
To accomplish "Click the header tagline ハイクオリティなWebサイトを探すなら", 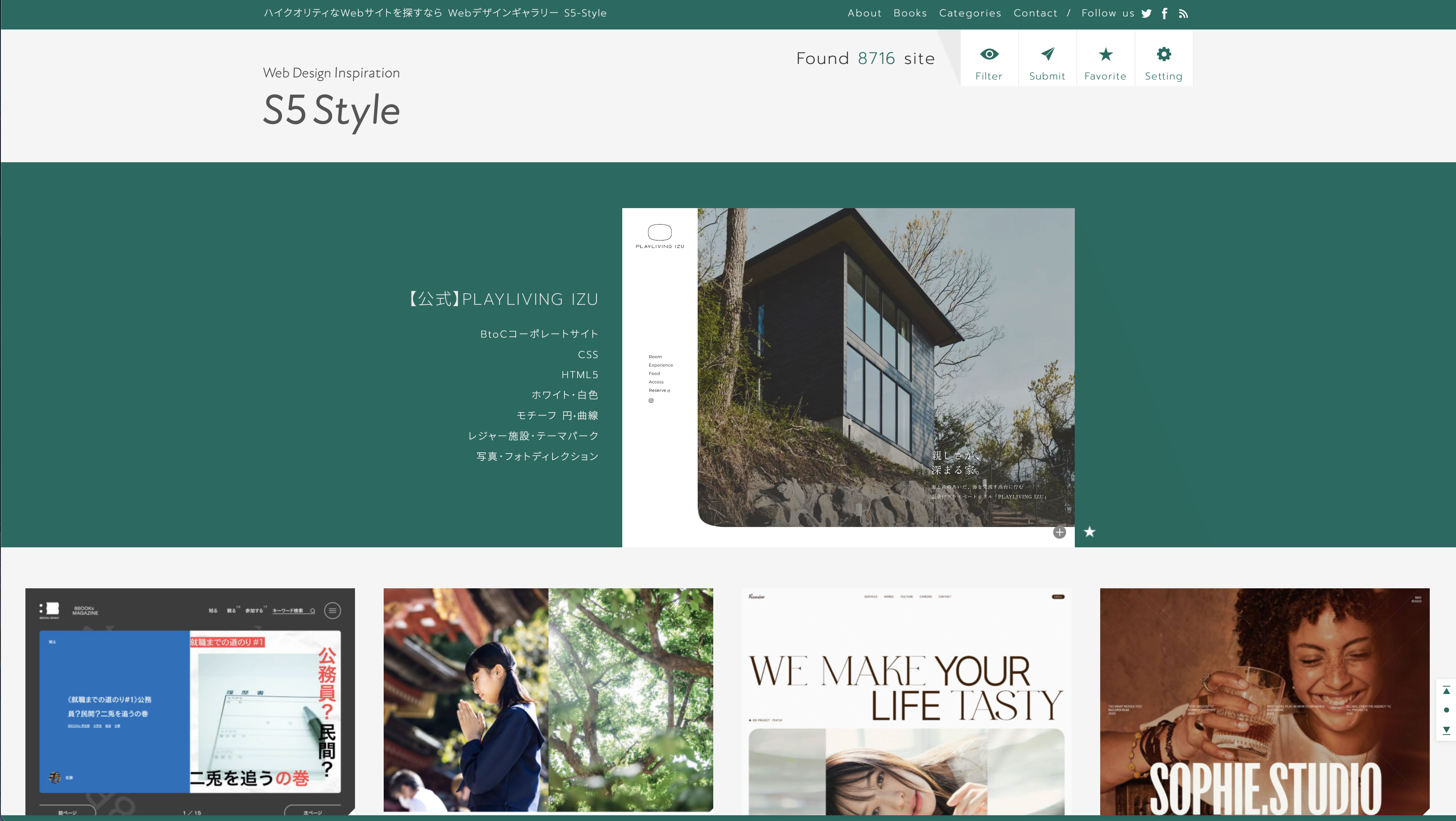I will (x=353, y=13).
